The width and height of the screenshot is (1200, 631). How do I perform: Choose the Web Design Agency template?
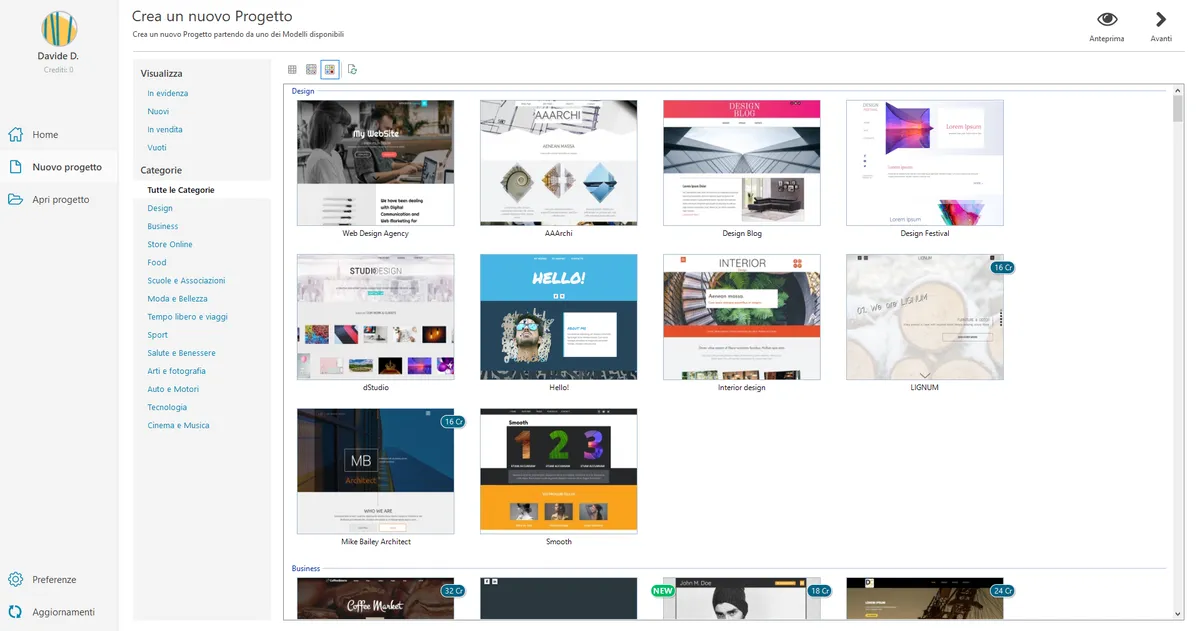coord(375,163)
